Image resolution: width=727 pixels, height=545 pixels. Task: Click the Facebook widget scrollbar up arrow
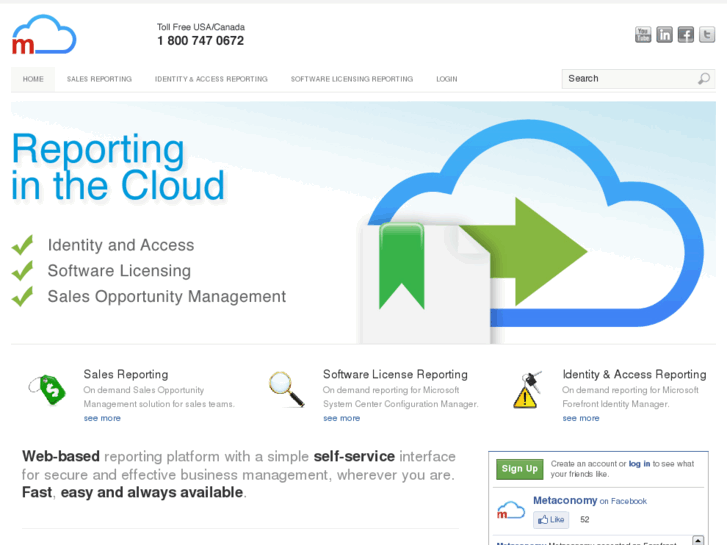tap(698, 540)
